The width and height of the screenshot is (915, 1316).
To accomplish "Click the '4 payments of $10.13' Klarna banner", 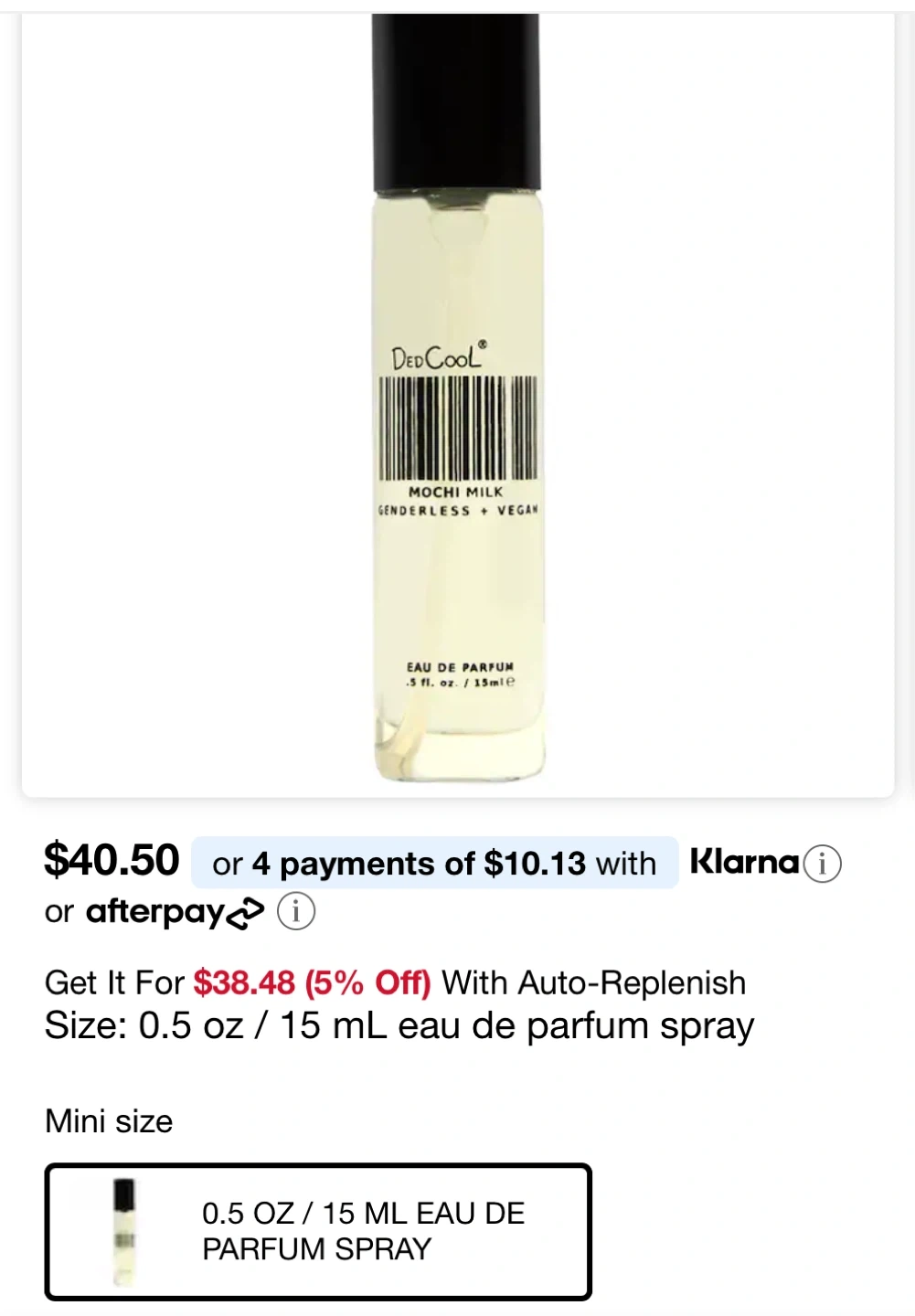I will tap(434, 863).
